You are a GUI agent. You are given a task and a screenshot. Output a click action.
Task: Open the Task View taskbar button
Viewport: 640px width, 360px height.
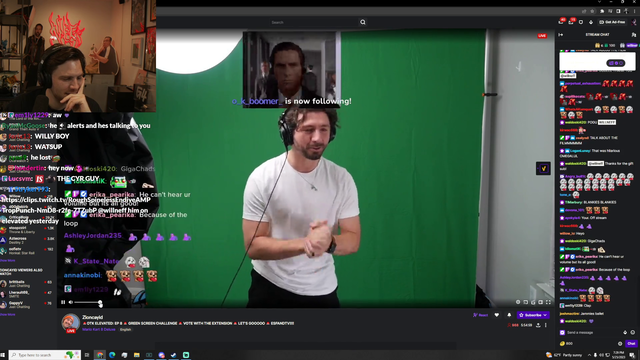(x=87, y=355)
